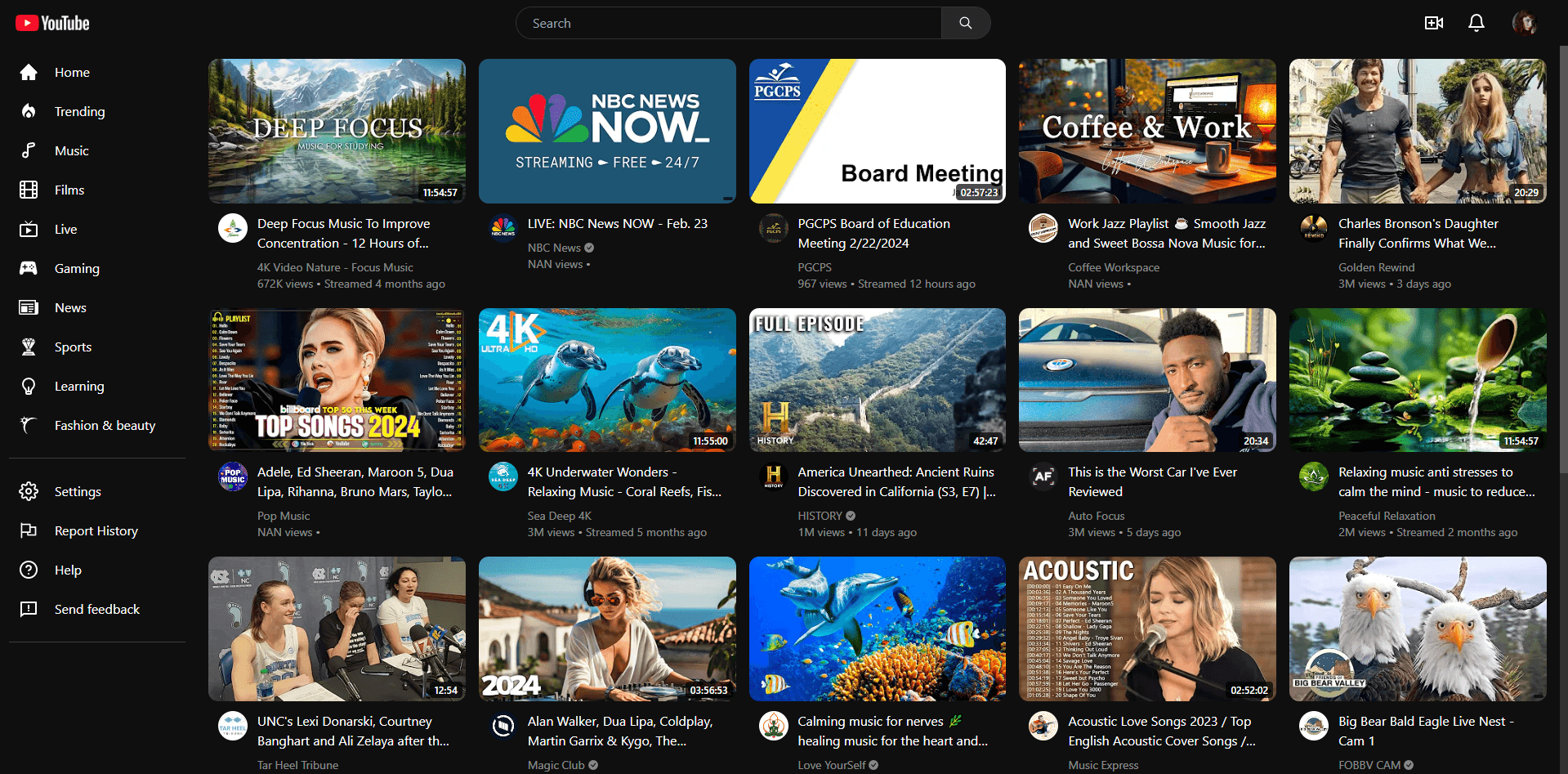Viewport: 1568px width, 774px height.
Task: Open Sea Deep 4K channel avatar
Action: pyautogui.click(x=503, y=476)
